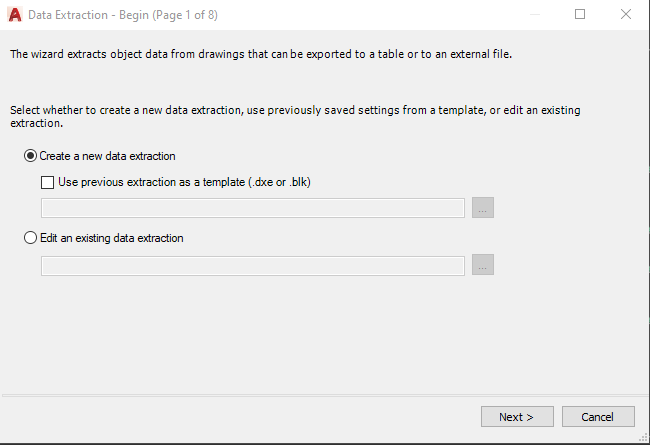Click the 'Edit an existing data extraction' label text
This screenshot has height=445, width=650.
111,238
